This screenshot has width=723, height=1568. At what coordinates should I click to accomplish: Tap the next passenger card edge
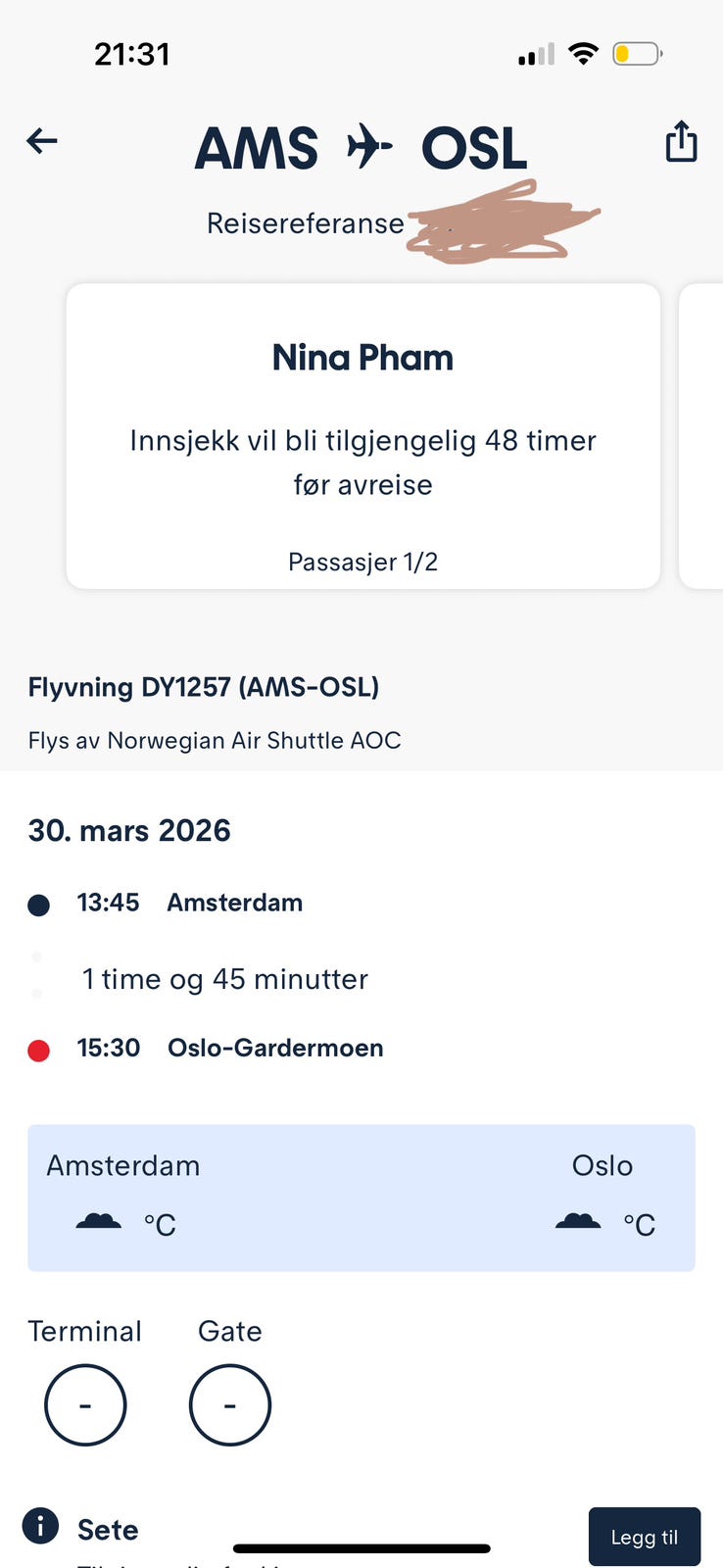(x=703, y=436)
